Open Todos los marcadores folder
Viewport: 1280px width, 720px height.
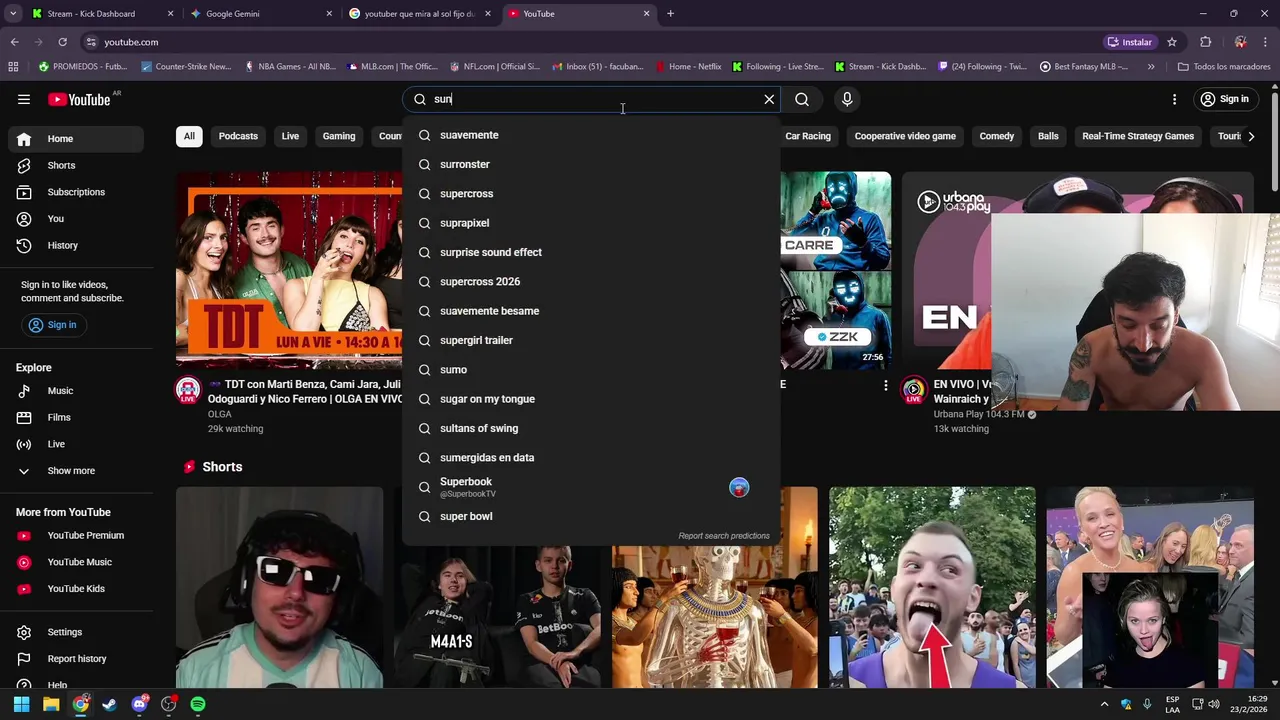pos(1224,67)
